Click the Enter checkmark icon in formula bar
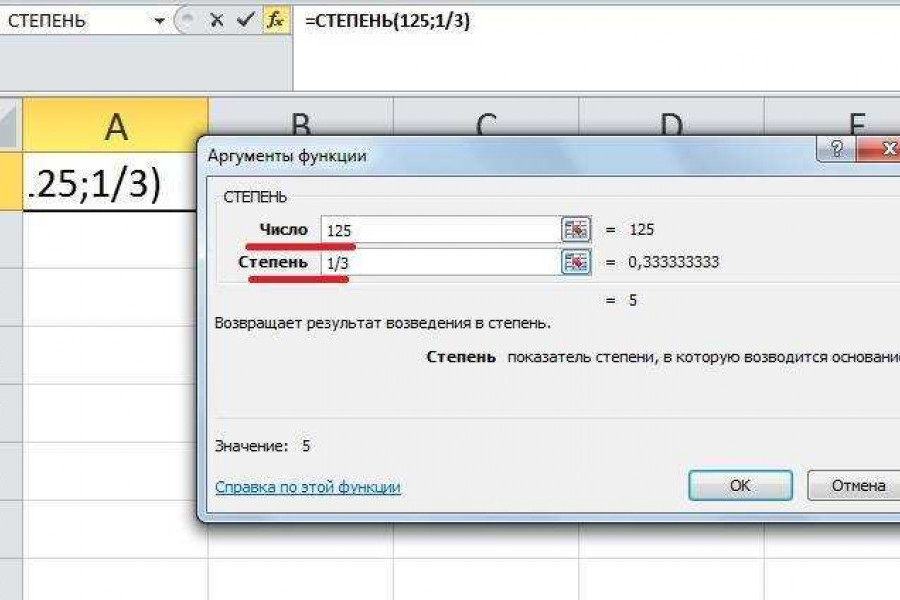 click(244, 21)
